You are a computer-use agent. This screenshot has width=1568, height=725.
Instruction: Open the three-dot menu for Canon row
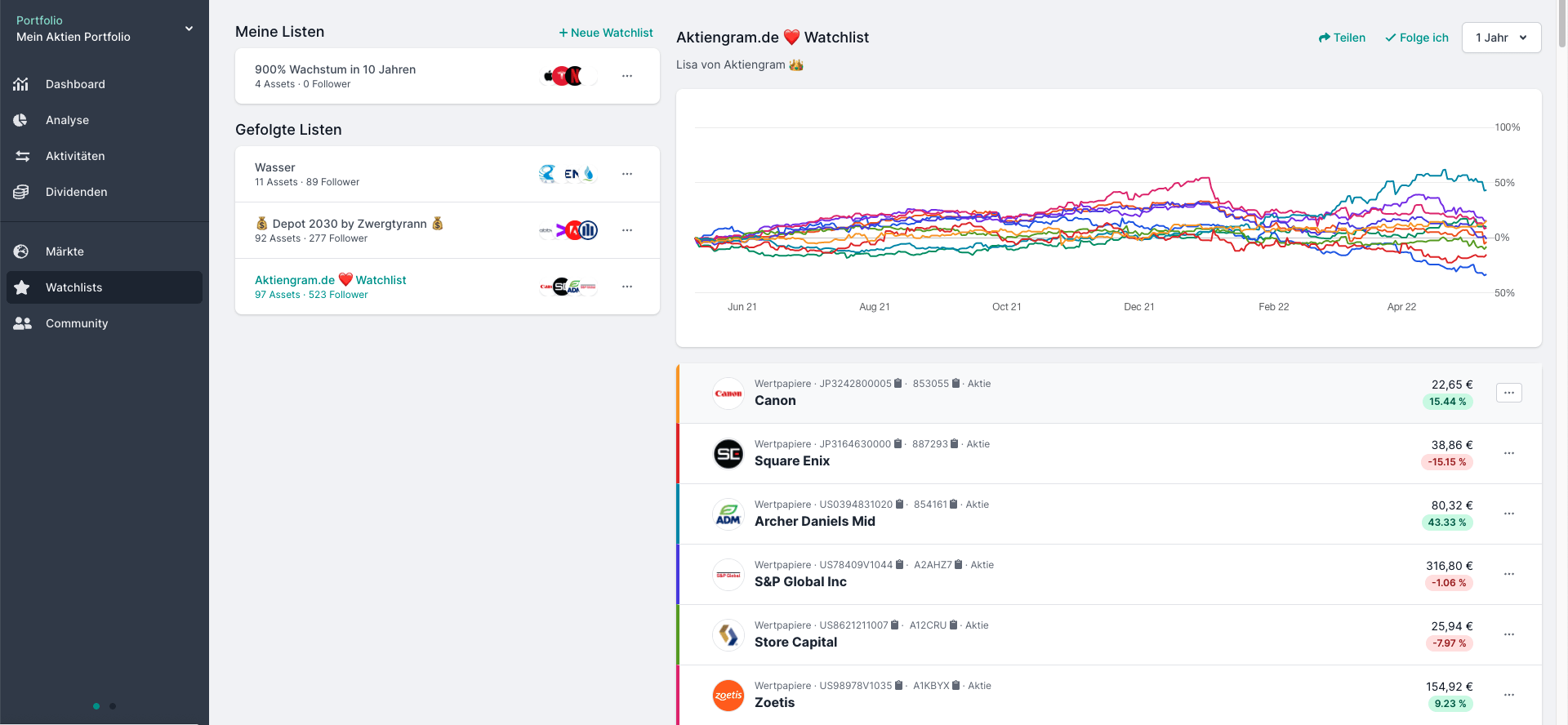(x=1509, y=393)
